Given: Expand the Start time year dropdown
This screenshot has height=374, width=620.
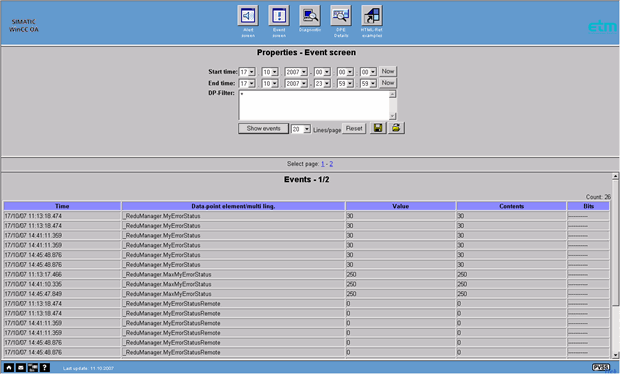Looking at the screenshot, I should (x=296, y=72).
